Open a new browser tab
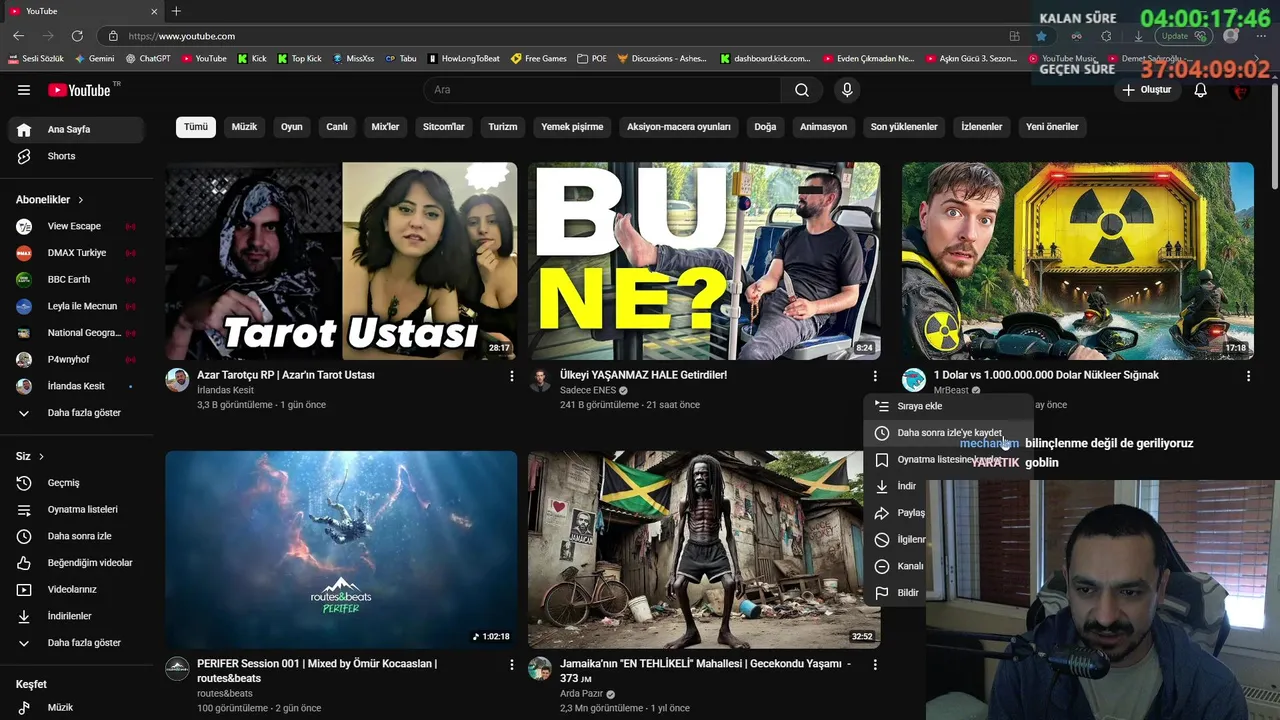This screenshot has width=1280, height=720. (176, 11)
